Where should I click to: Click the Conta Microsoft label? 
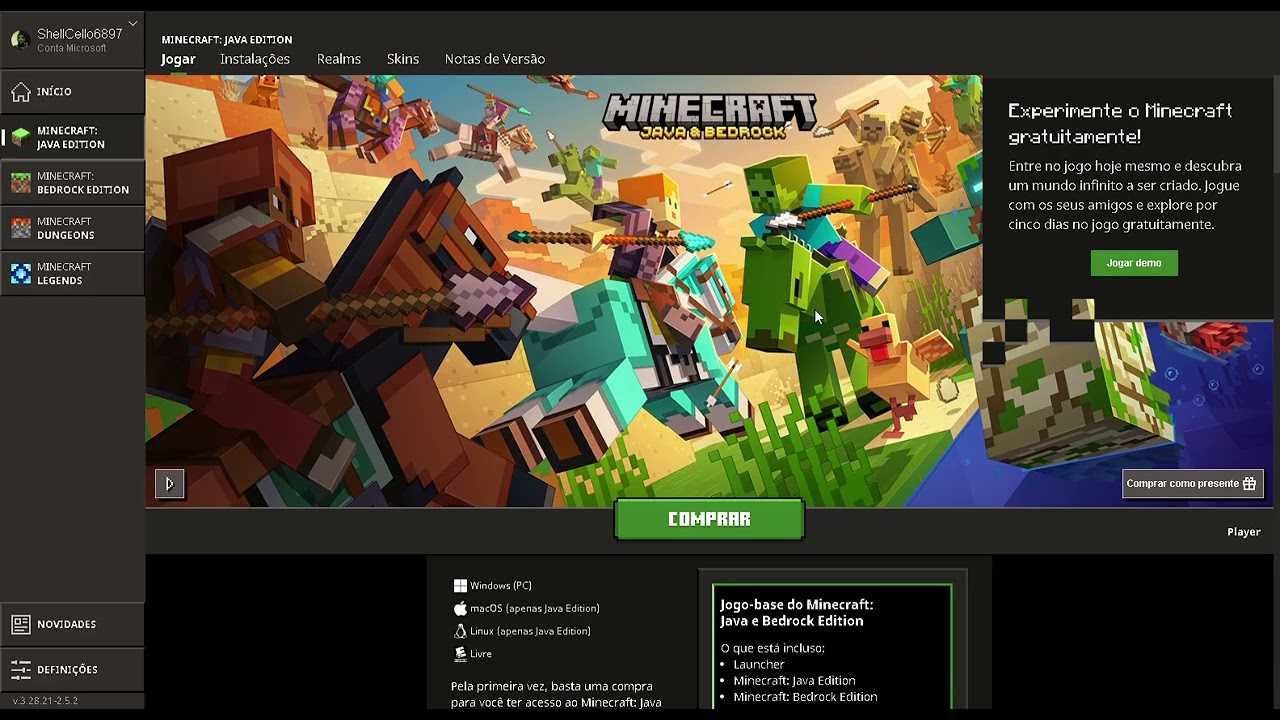pyautogui.click(x=72, y=48)
